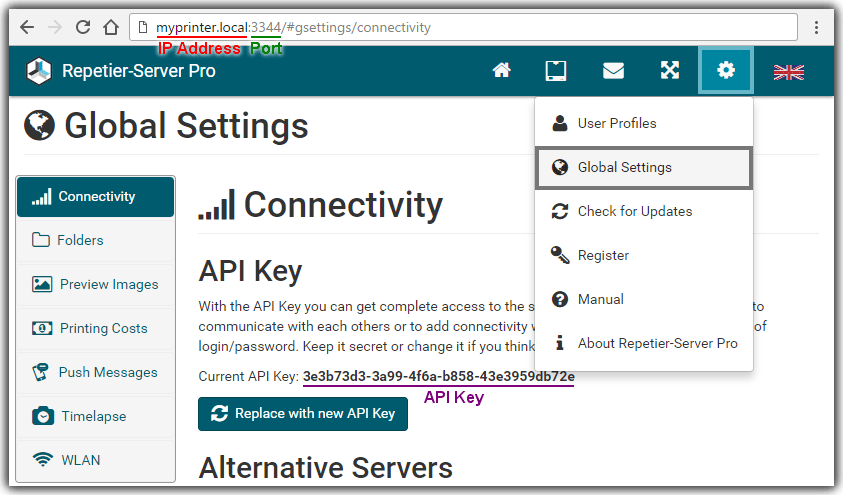Click Replace with new API Key button

coord(303,414)
